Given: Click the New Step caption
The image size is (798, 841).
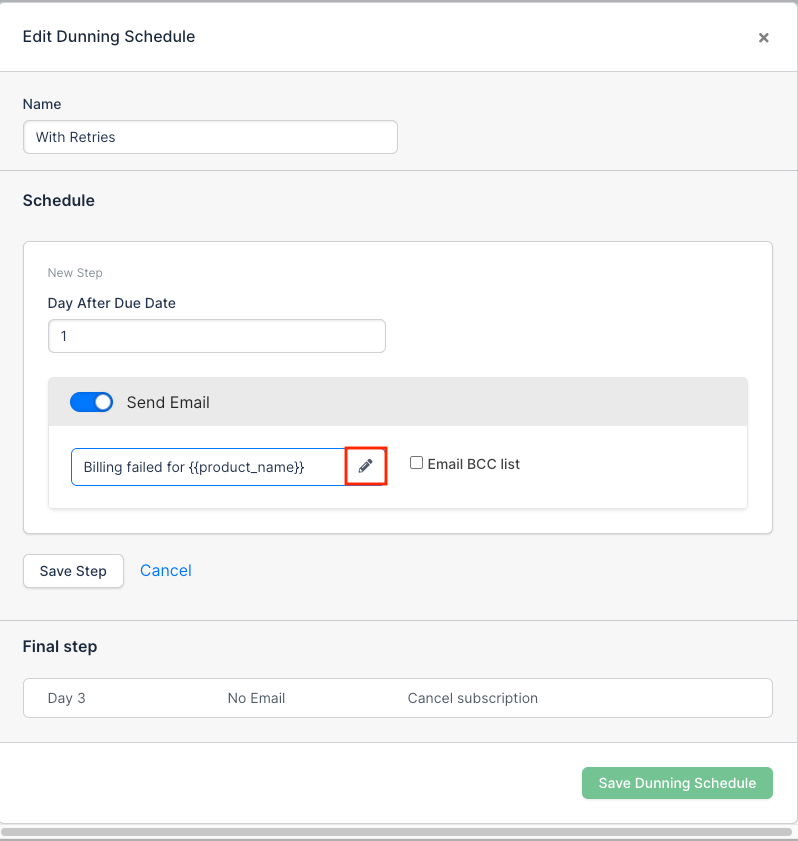Looking at the screenshot, I should (x=75, y=272).
